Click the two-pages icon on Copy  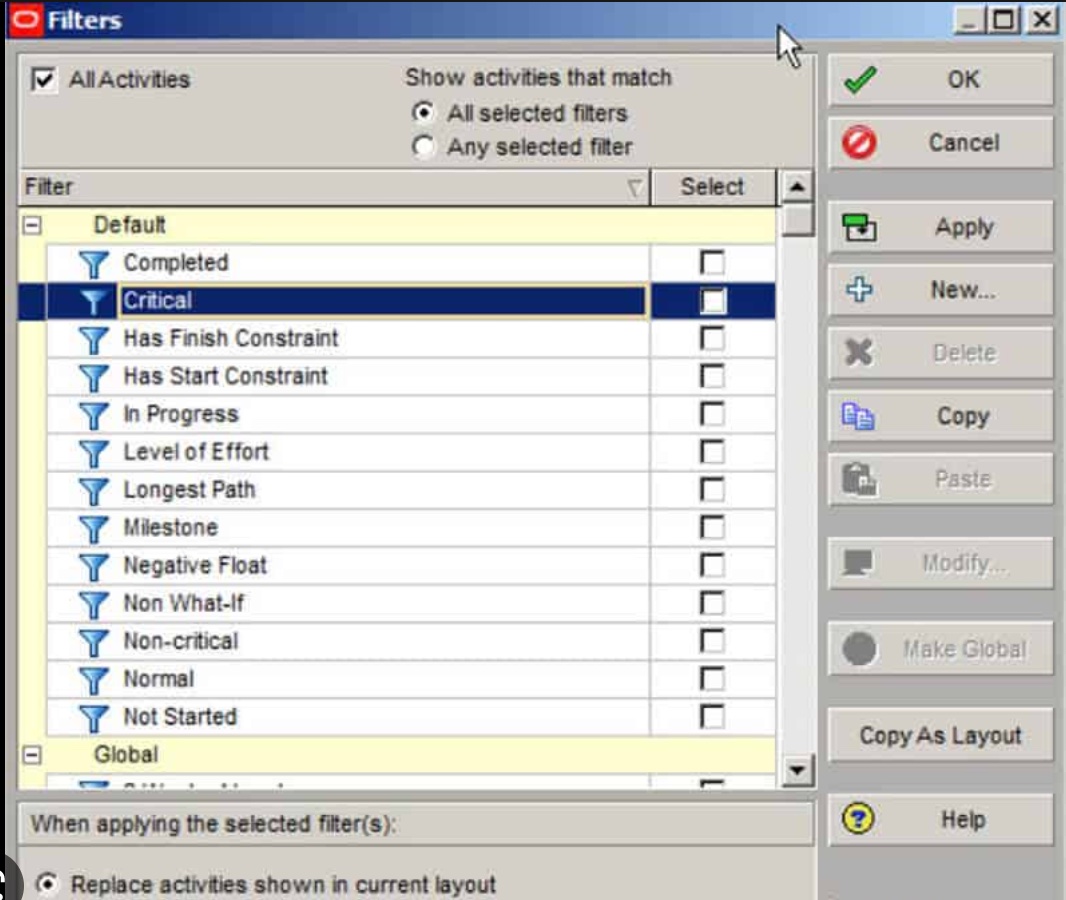click(858, 416)
